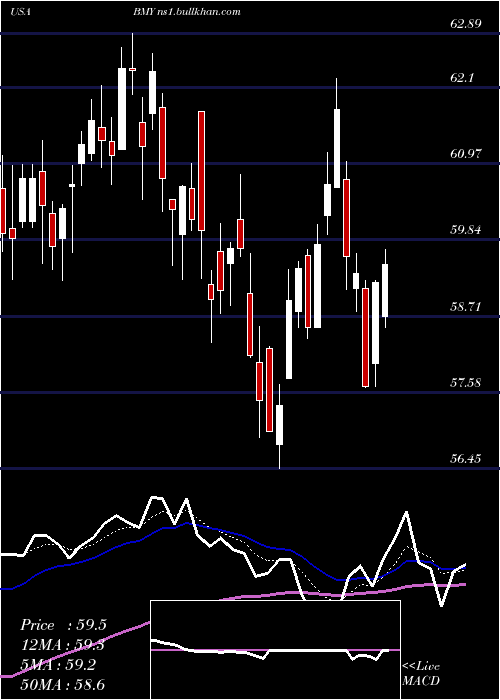Click the <<Live MACD label
The width and height of the screenshot is (500, 700).
coord(421,674)
